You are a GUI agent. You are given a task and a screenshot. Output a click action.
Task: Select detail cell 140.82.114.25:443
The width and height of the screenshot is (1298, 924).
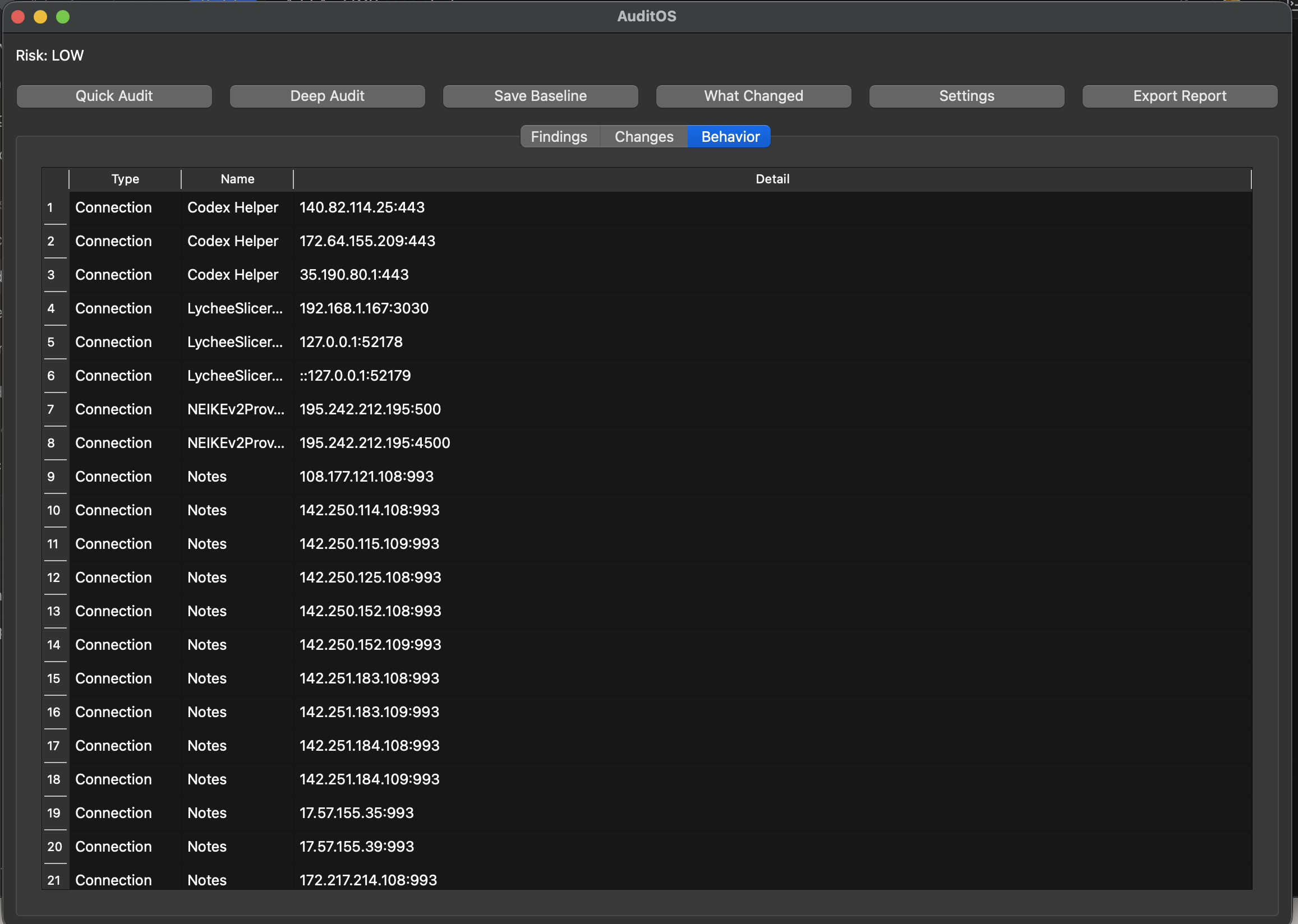tap(772, 207)
